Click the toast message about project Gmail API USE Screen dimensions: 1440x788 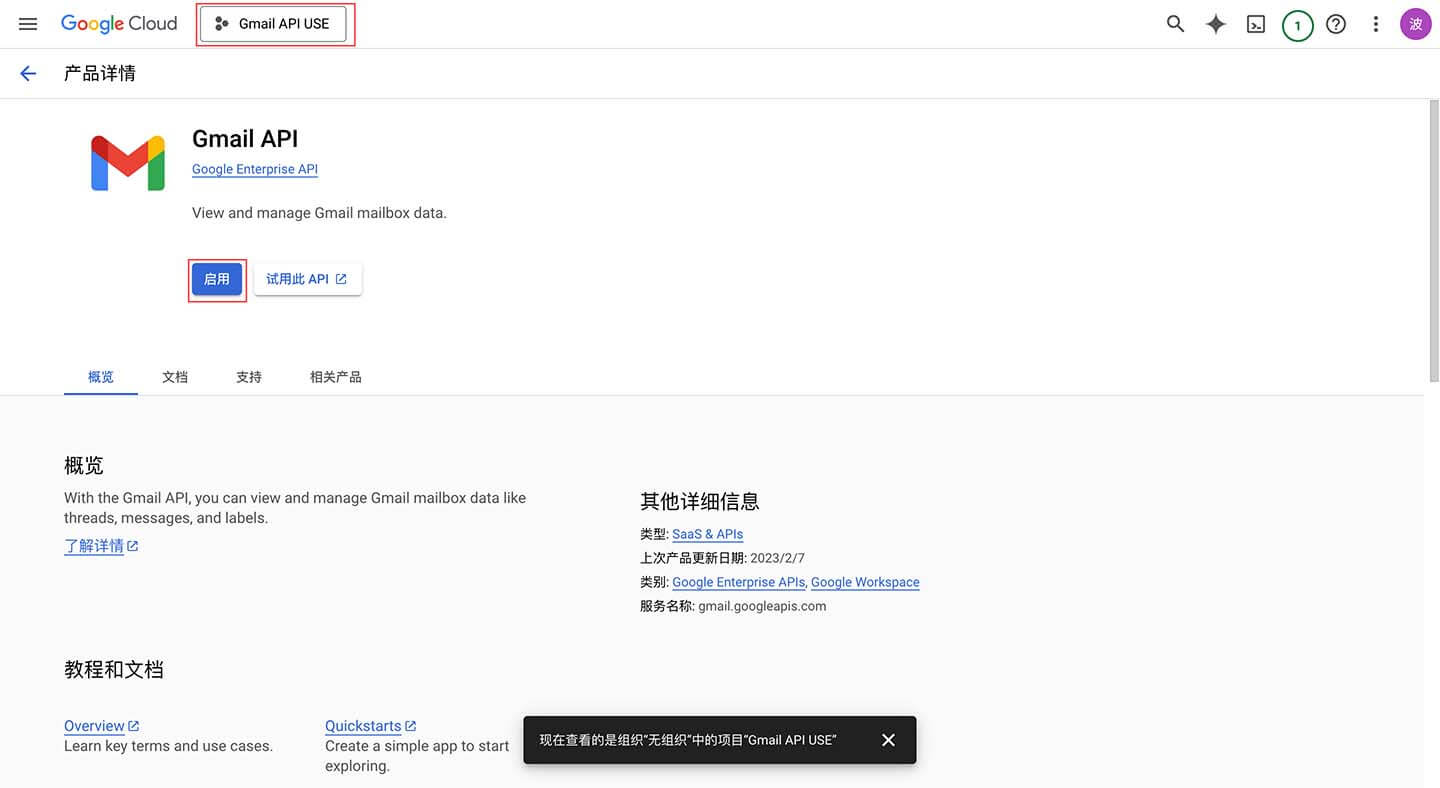coord(688,740)
